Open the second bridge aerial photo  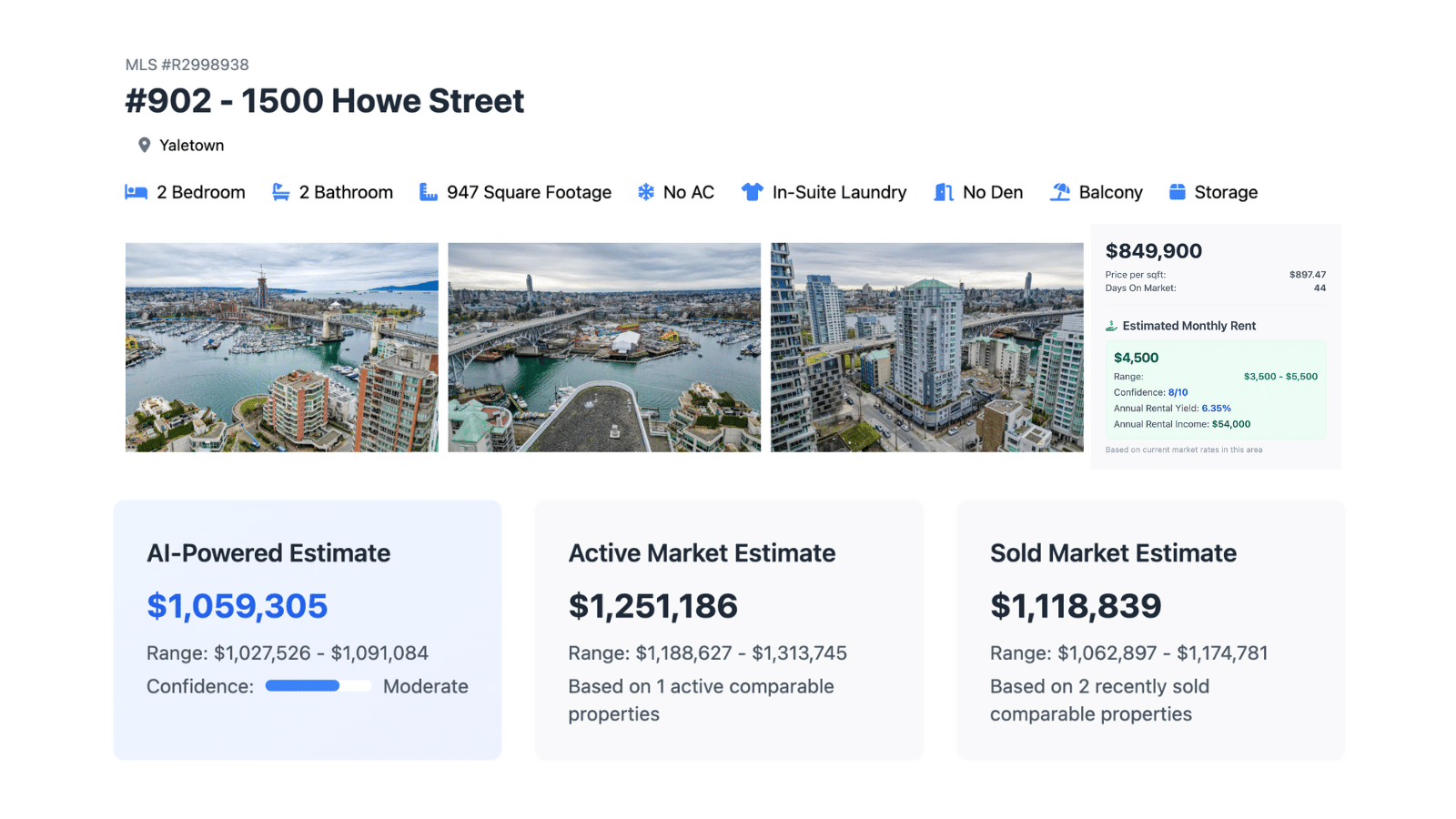click(604, 347)
